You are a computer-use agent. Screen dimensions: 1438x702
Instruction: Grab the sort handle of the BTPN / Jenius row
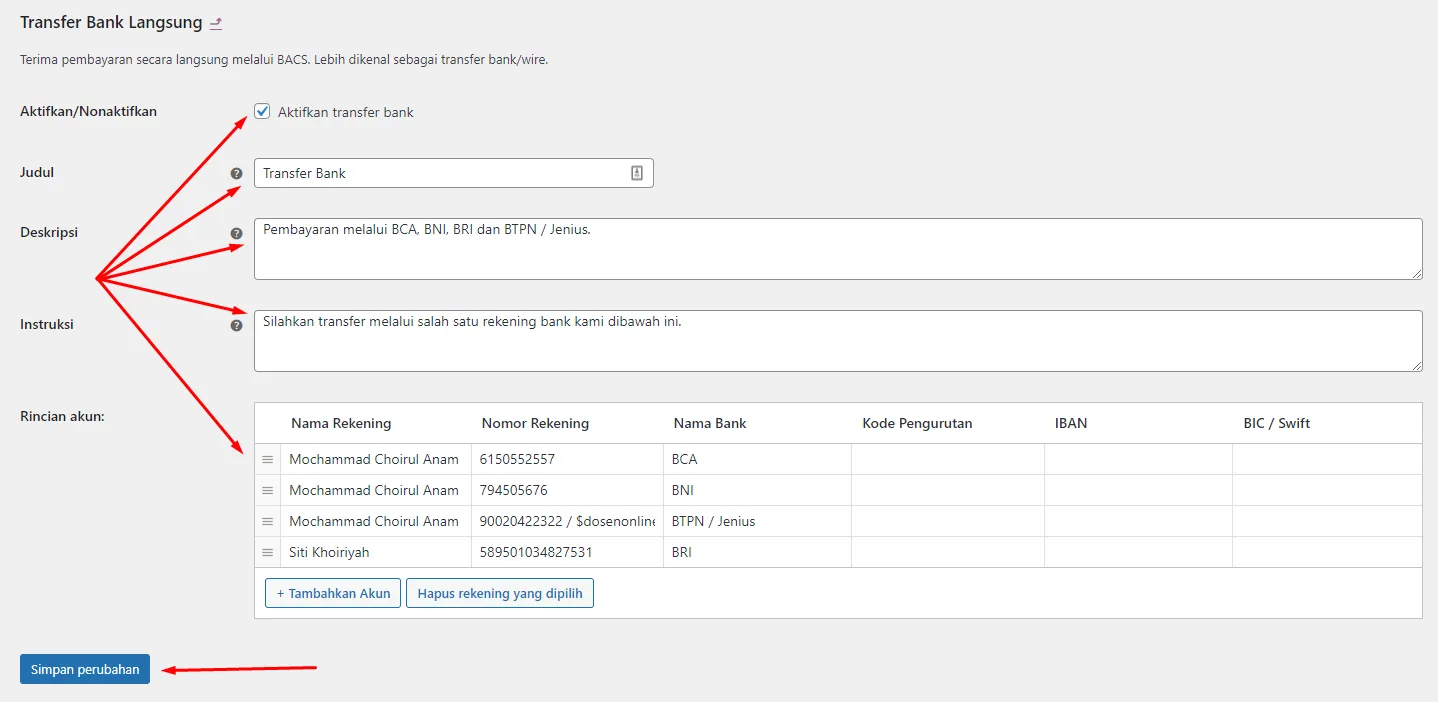[x=267, y=521]
